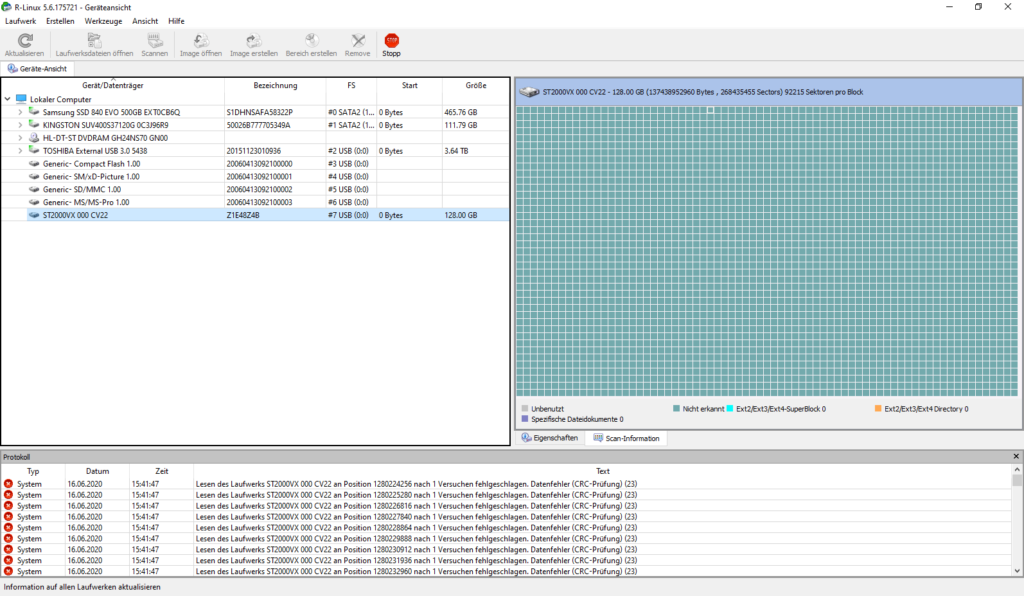Close the Protokoll log panel
This screenshot has width=1024, height=596.
pos(1016,457)
